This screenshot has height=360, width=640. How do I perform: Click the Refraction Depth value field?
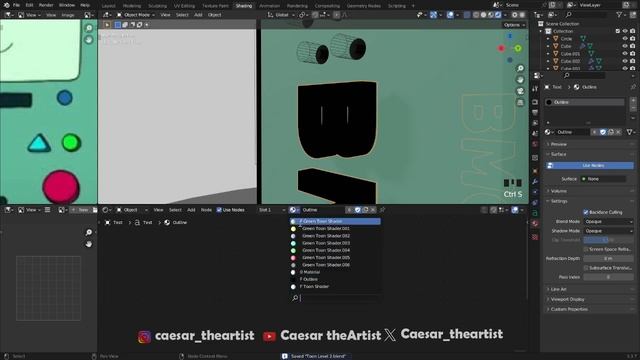click(609, 258)
